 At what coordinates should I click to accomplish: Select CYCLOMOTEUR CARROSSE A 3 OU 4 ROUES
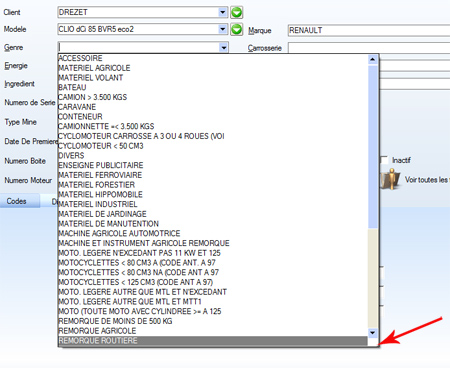click(x=213, y=136)
